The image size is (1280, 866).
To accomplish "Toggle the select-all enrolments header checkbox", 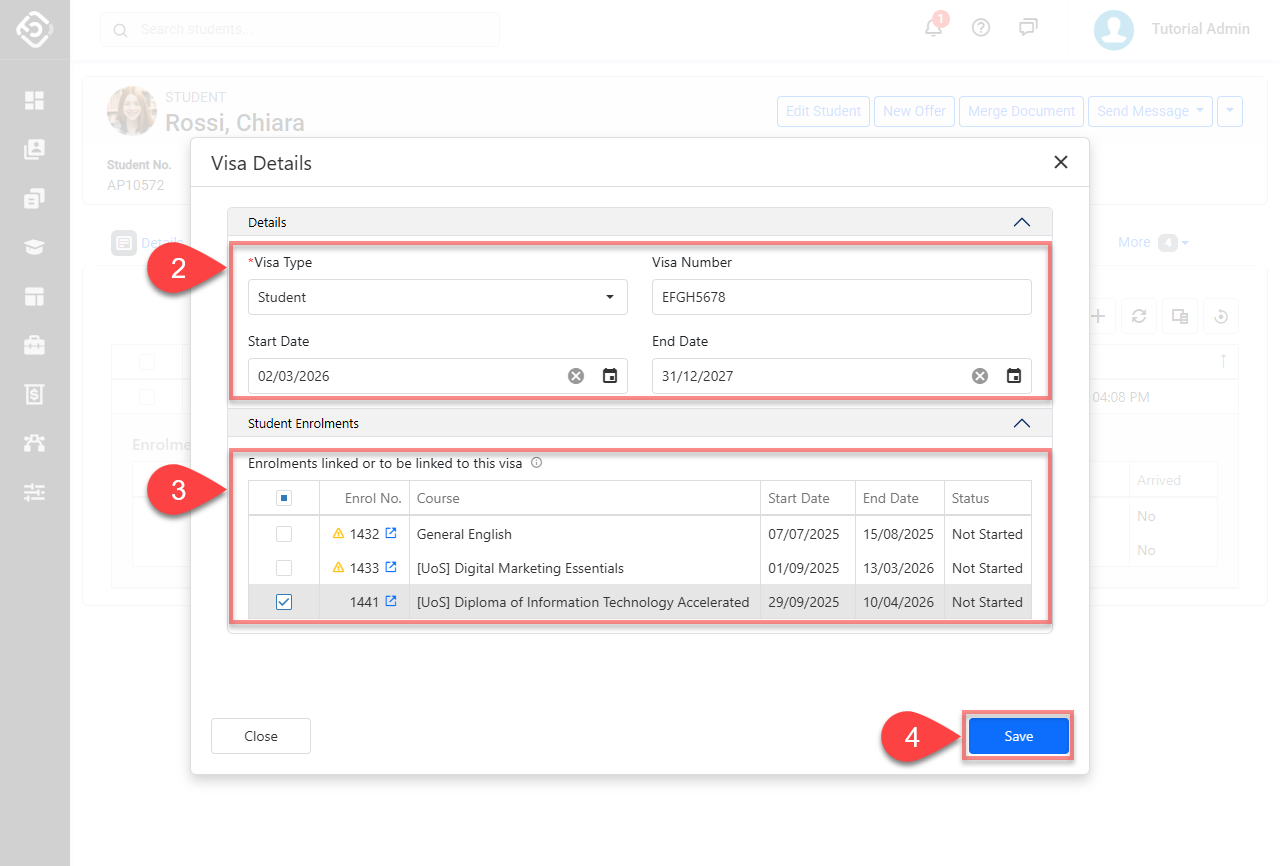I will (x=284, y=498).
